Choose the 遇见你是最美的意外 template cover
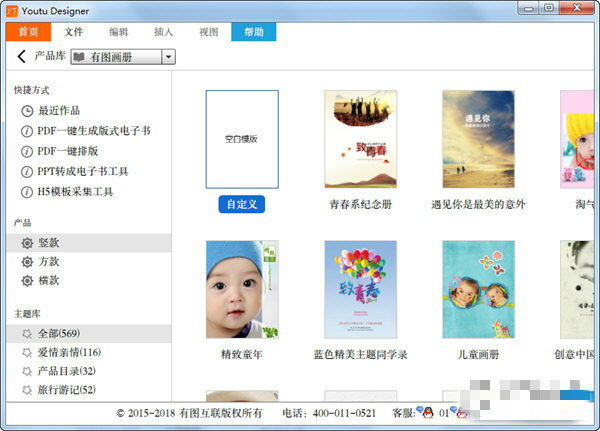The width and height of the screenshot is (600, 431). 479,139
